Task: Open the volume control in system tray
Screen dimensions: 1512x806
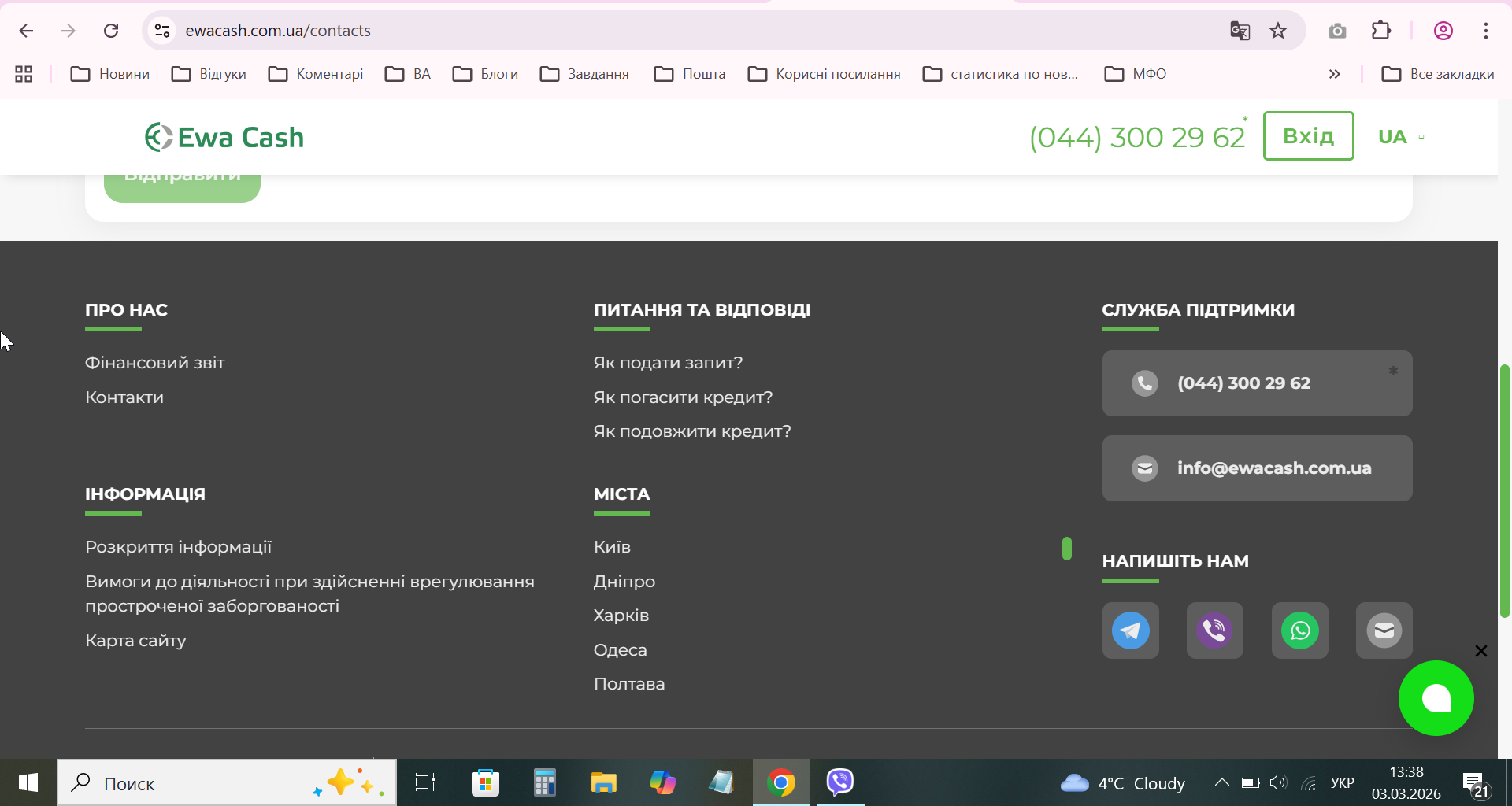Action: point(1278,782)
